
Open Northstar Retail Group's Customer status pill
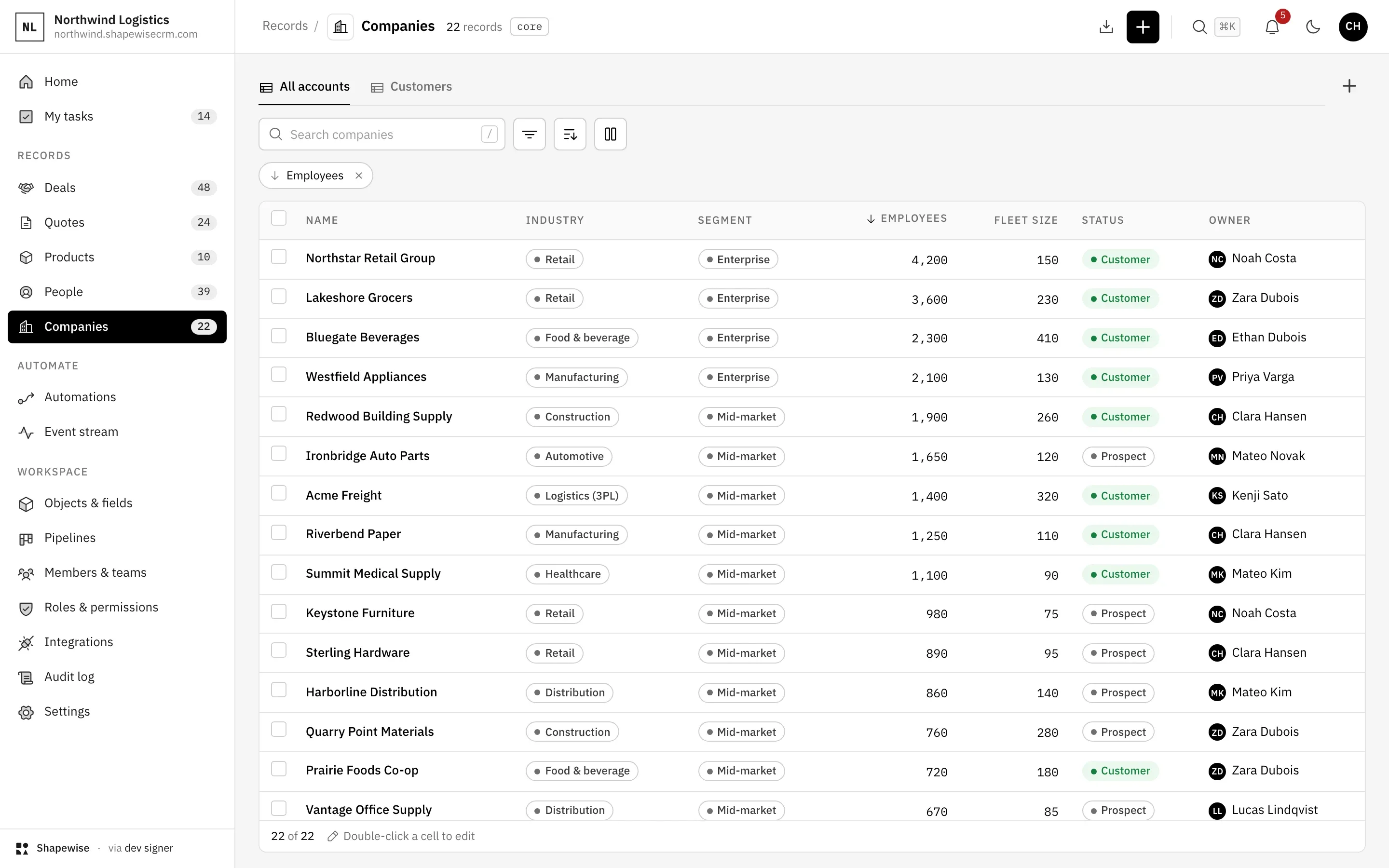pyautogui.click(x=1120, y=259)
